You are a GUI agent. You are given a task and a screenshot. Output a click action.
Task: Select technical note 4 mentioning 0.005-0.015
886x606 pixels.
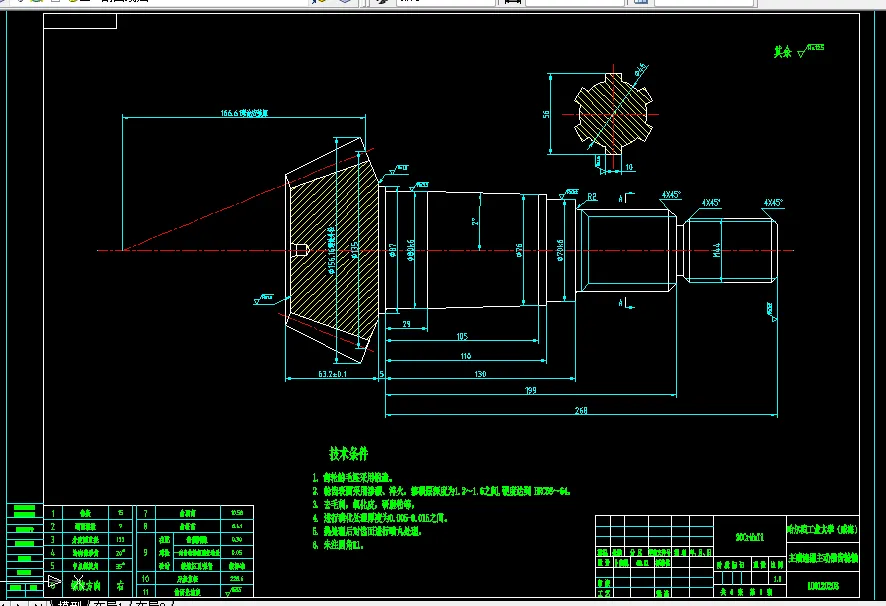(x=380, y=518)
